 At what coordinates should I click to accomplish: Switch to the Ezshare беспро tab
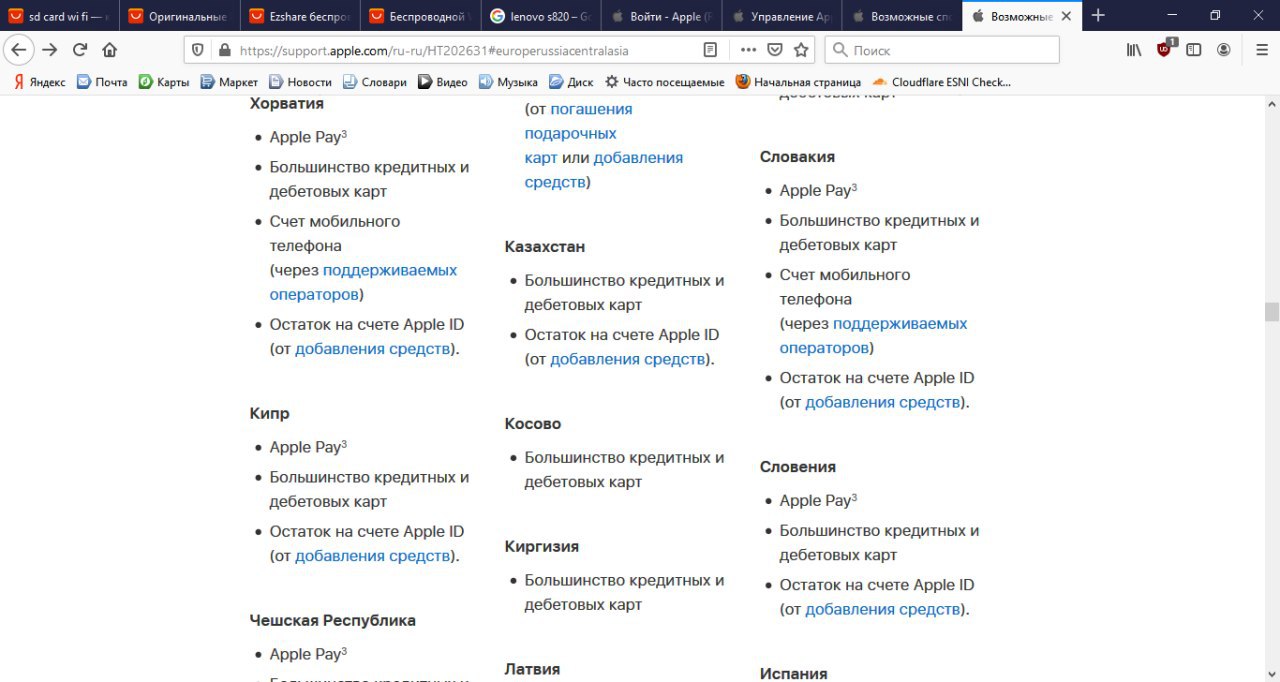[300, 16]
